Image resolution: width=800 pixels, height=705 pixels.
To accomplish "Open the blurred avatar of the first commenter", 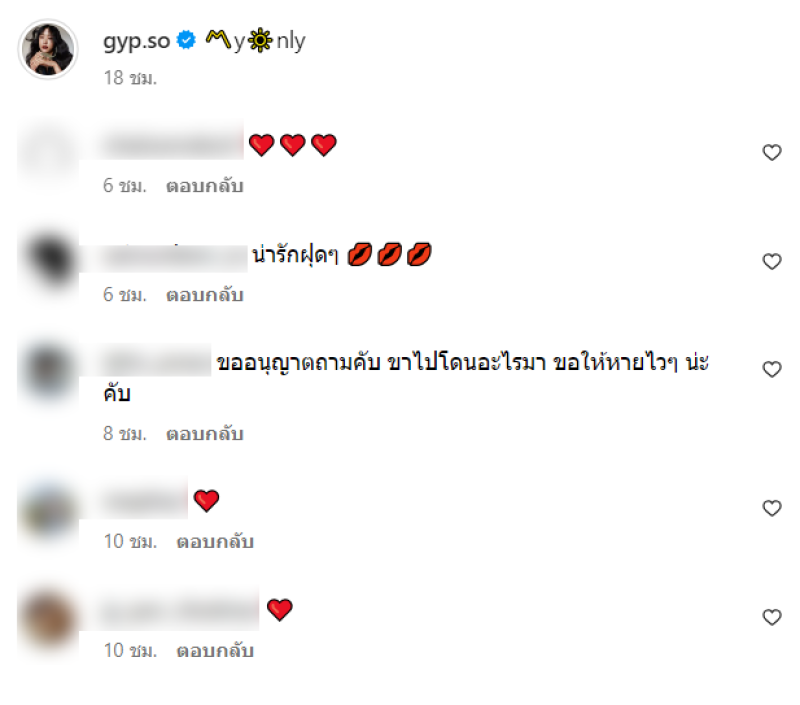I will click(x=48, y=152).
